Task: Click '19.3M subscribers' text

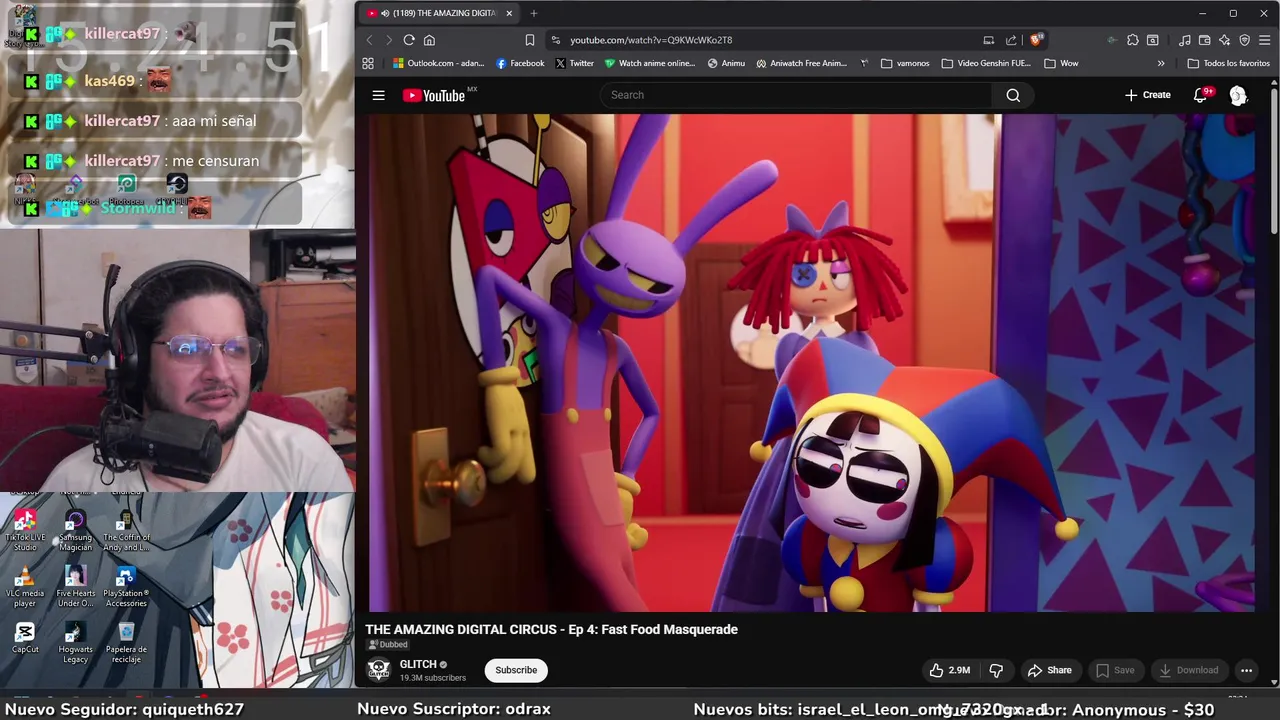Action: pyautogui.click(x=432, y=678)
